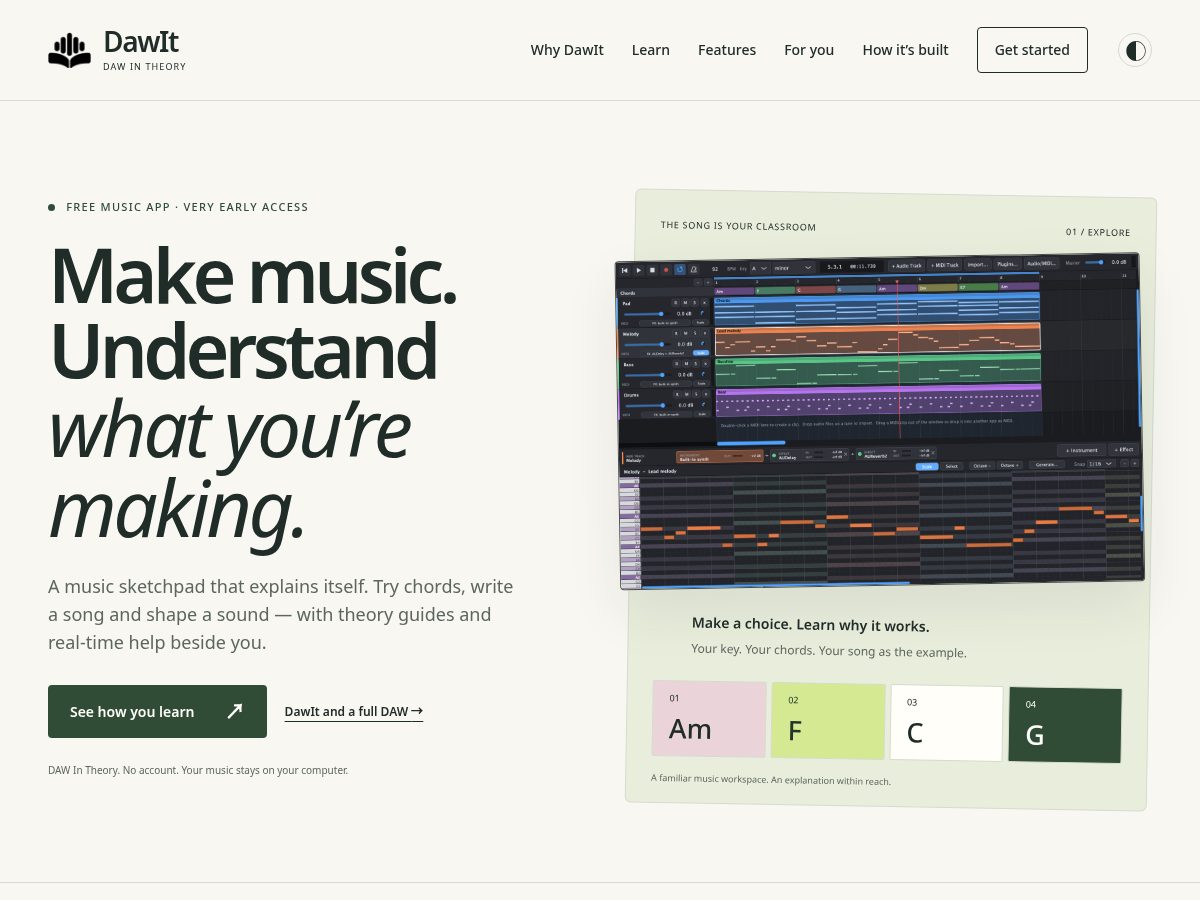Open the Audio/MIDI... settings button
The height and width of the screenshot is (900, 1200).
point(1041,264)
